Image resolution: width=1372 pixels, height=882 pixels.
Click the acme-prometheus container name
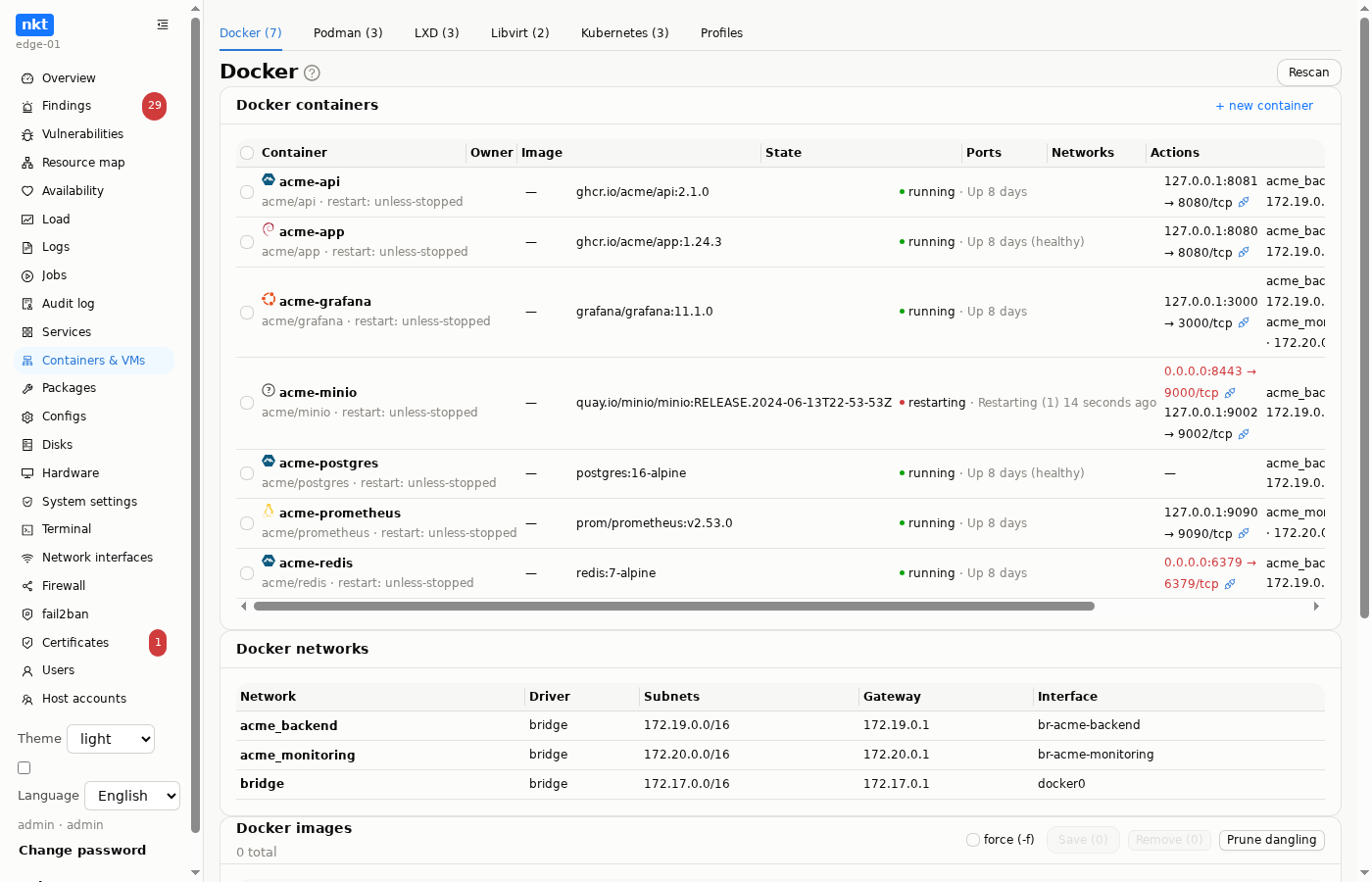point(340,514)
